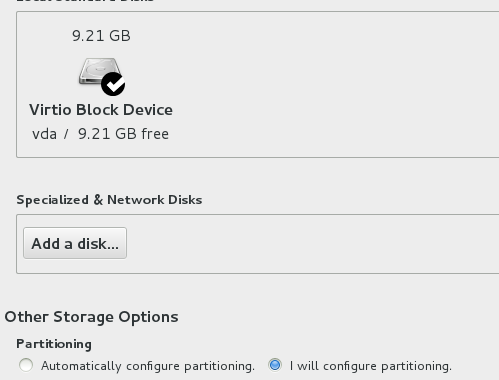Select the 'I will configure partitioning' radio button

275,365
